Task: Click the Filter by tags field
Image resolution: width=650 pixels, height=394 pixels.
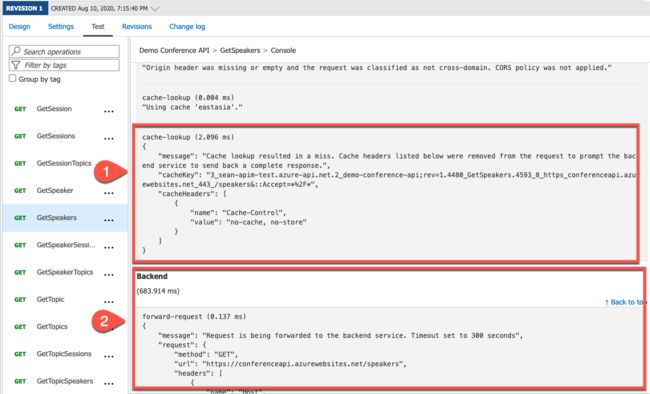Action: pyautogui.click(x=64, y=65)
